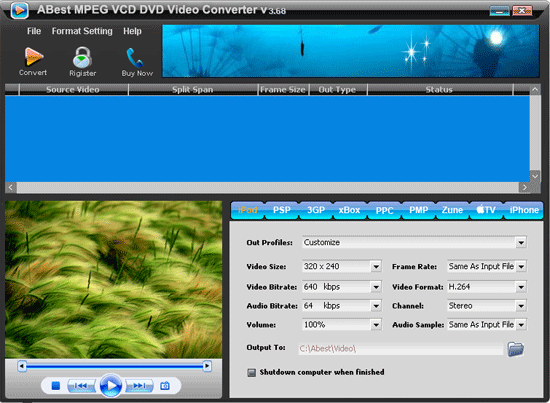Switch to the Zune tab

pos(452,210)
